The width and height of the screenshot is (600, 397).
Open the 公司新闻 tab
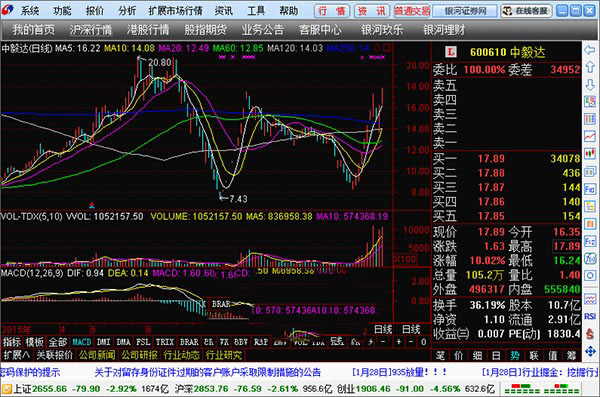(97, 355)
